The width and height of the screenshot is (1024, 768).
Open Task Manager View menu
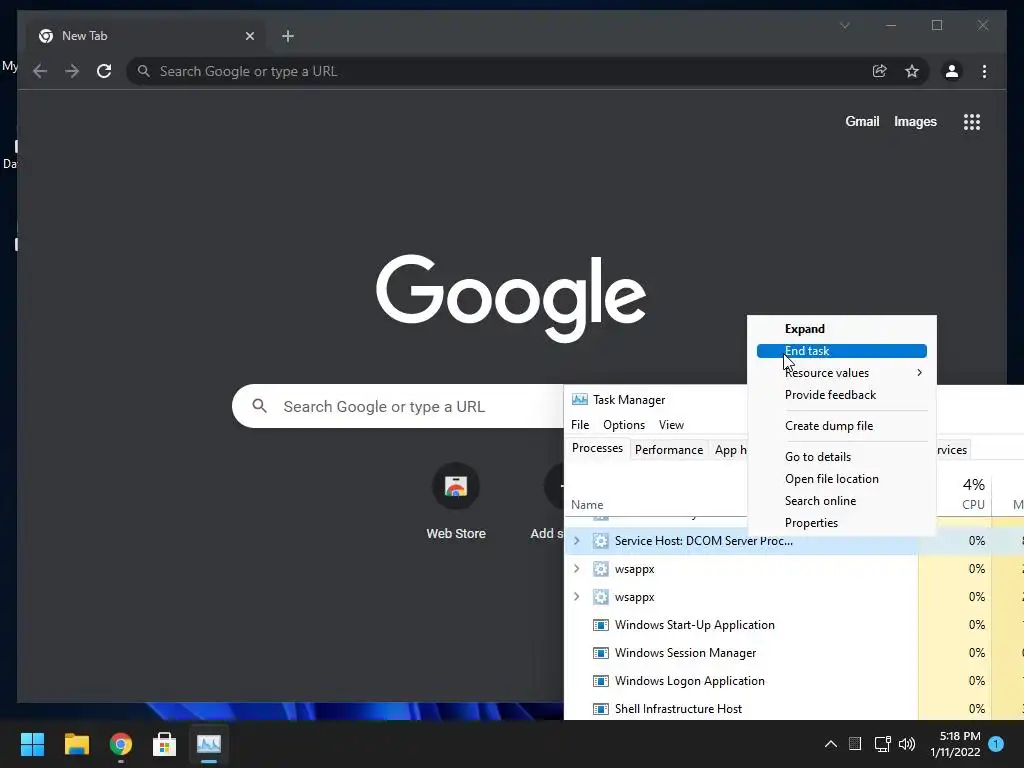tap(671, 425)
